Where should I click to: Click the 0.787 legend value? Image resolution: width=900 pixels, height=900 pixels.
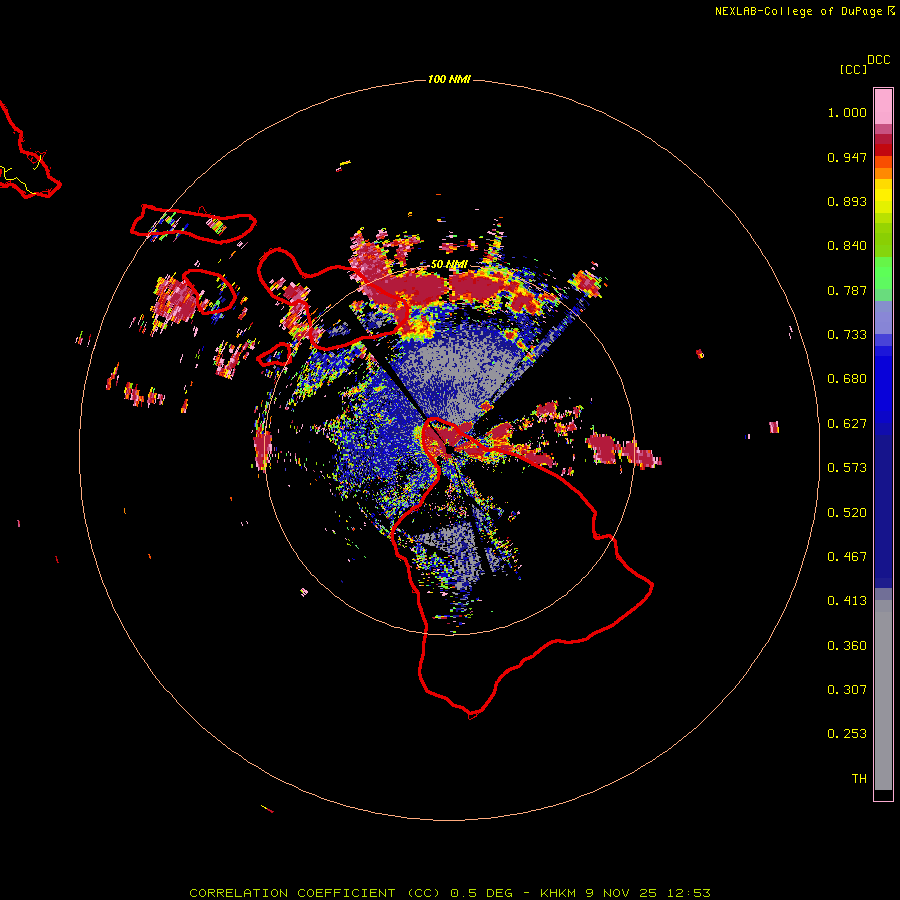point(847,290)
